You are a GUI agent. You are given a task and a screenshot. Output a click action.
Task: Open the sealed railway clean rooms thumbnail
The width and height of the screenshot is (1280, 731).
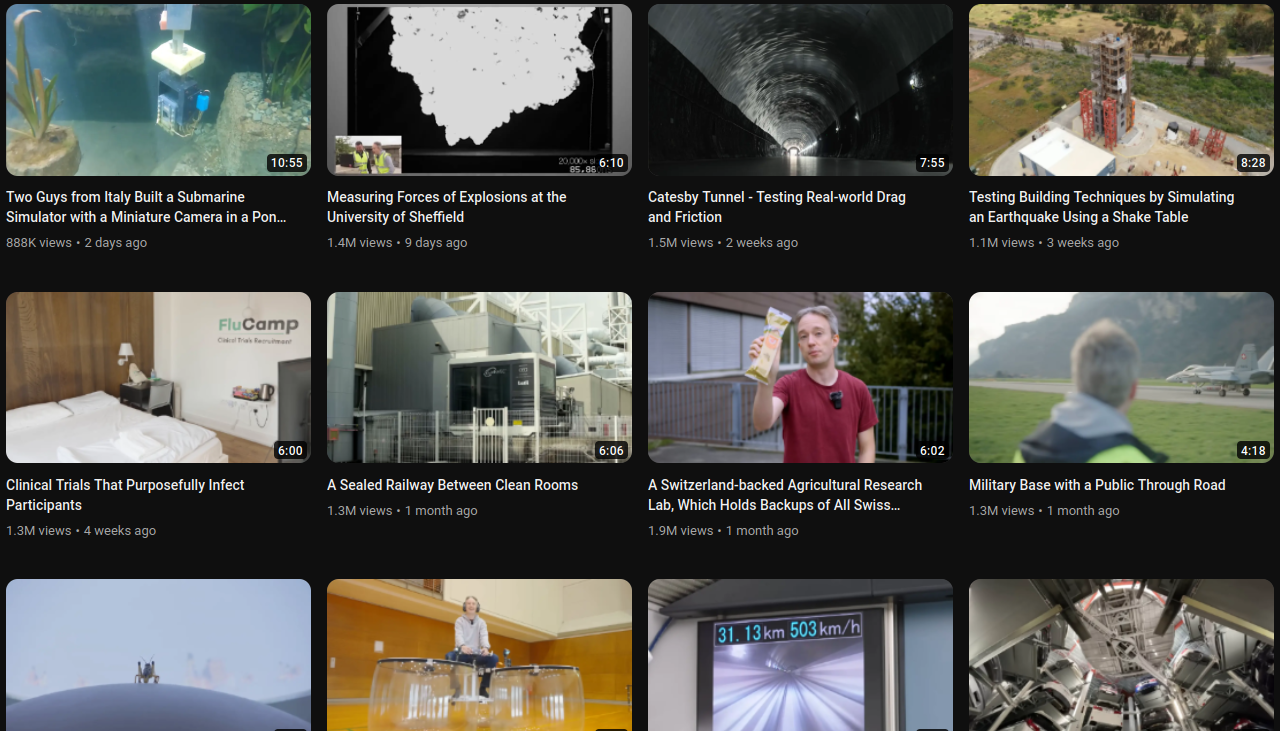point(479,377)
